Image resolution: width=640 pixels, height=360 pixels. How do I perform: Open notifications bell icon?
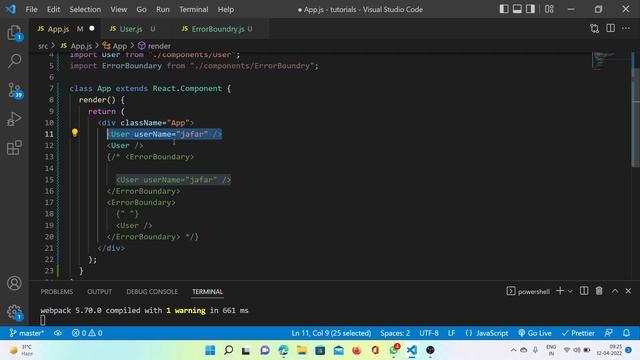tap(626, 333)
